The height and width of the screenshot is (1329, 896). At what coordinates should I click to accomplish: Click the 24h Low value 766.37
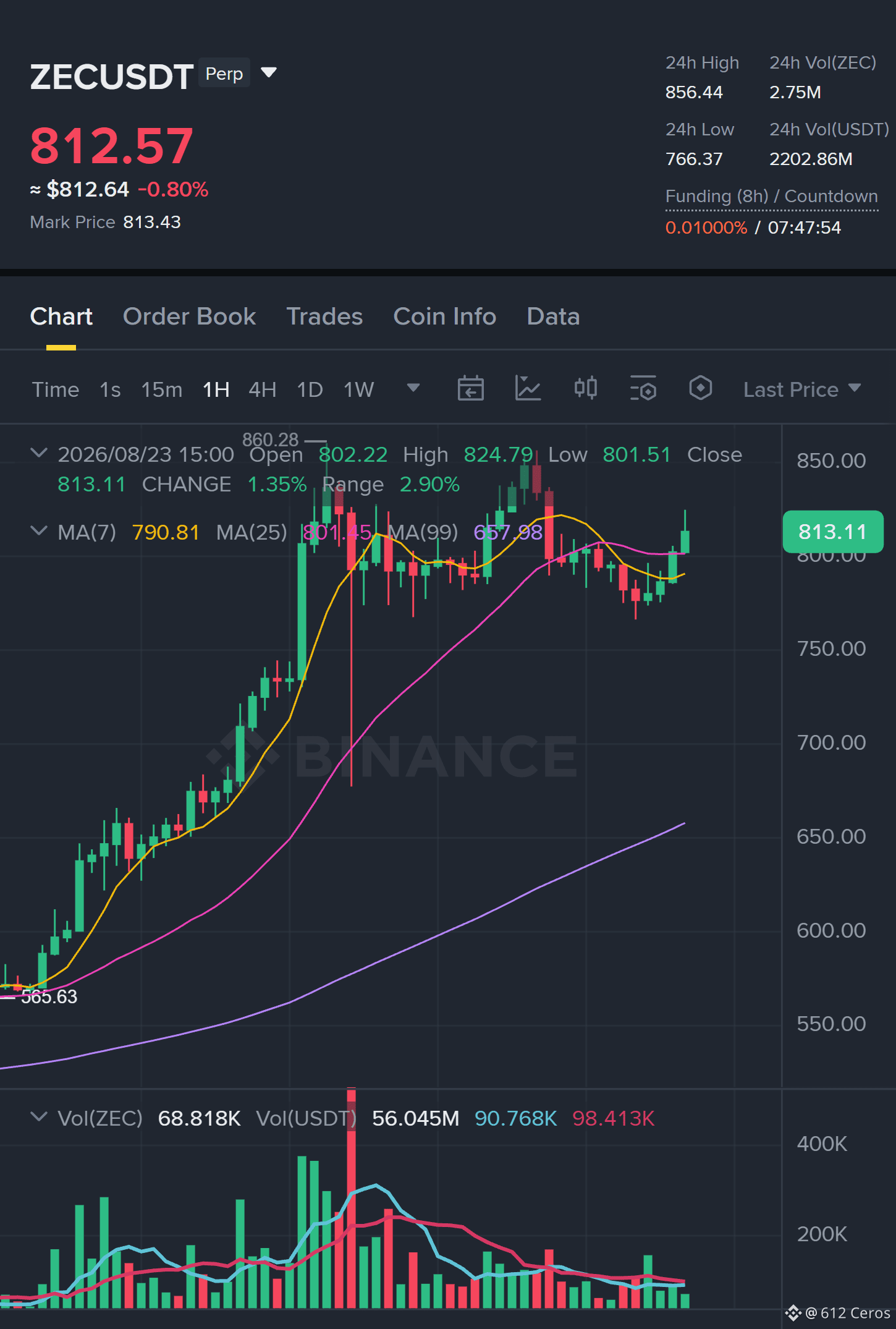coord(694,159)
